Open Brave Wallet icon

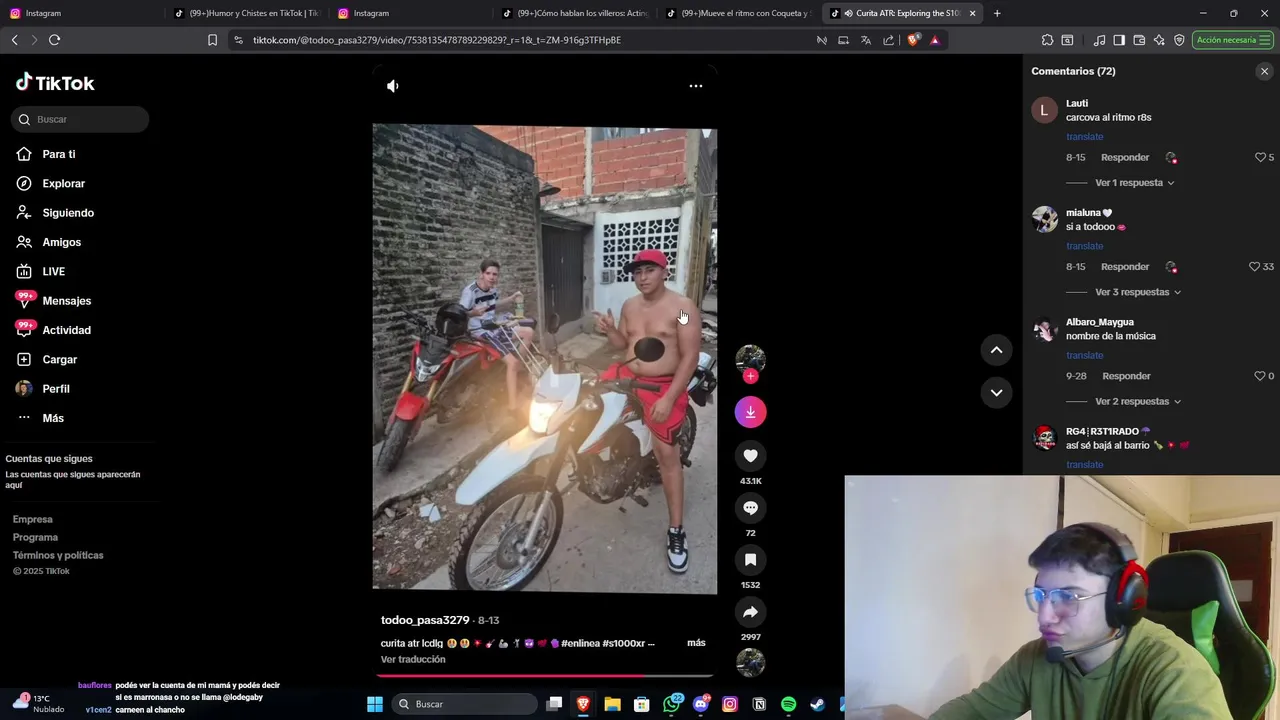(1139, 40)
